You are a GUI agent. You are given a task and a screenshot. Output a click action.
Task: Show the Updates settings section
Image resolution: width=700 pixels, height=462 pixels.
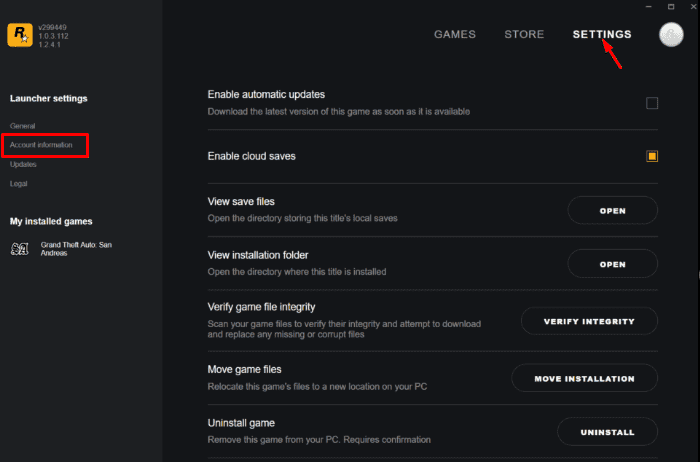tap(23, 164)
